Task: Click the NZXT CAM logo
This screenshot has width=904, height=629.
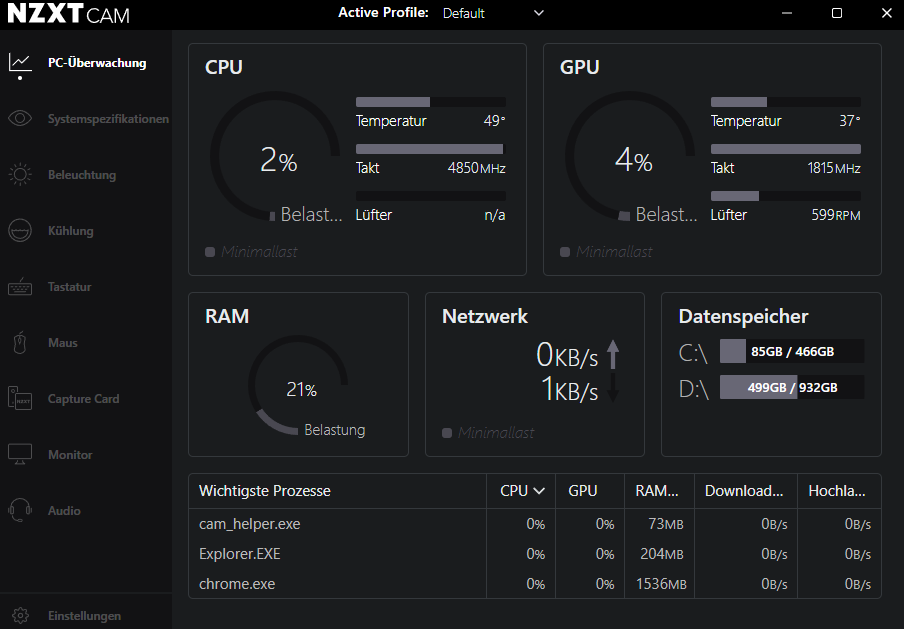Action: 69,13
